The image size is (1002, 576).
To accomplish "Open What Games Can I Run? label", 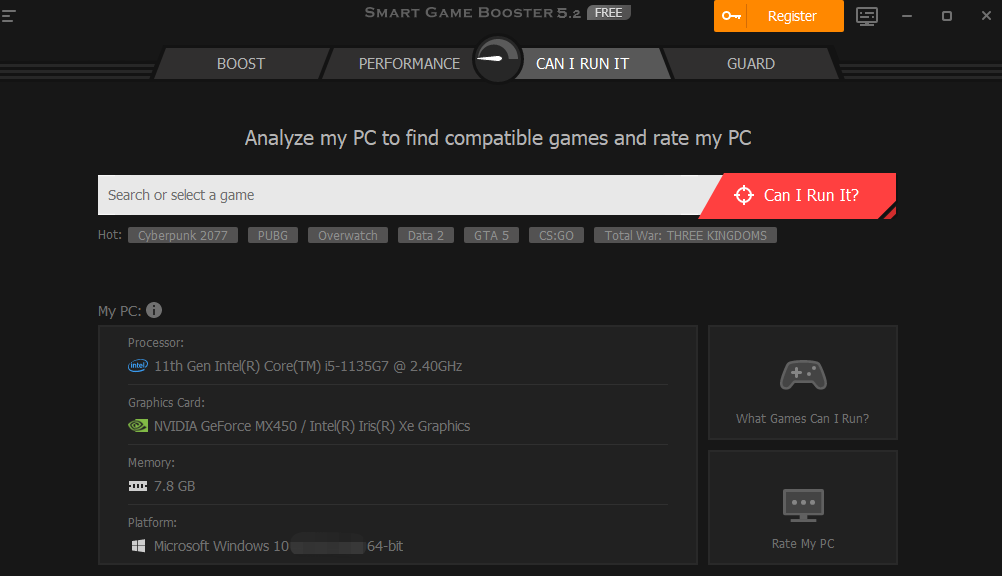I will coord(803,419).
